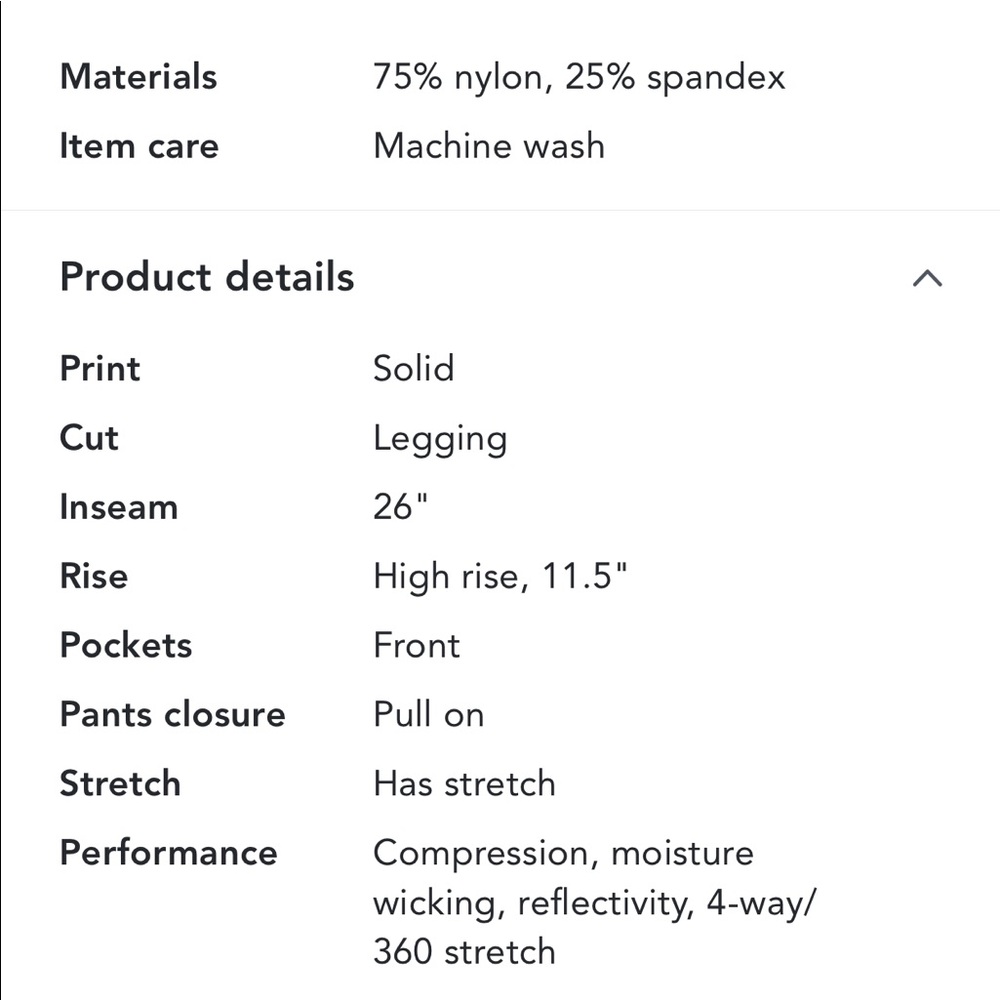Click the Product details section header
The width and height of the screenshot is (1000, 1000).
[206, 278]
